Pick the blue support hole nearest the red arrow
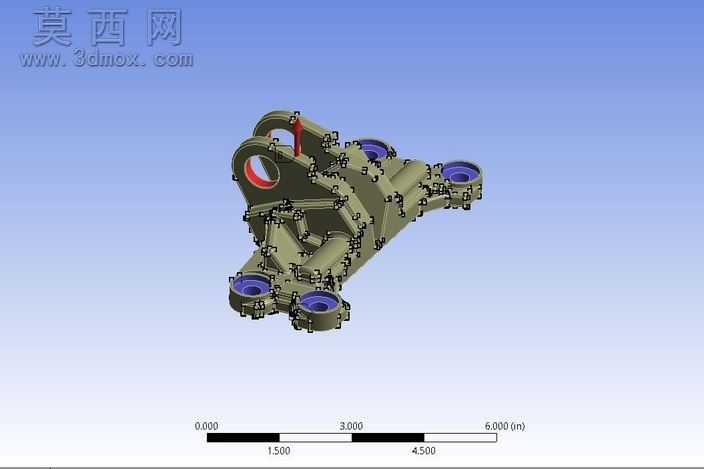The height and width of the screenshot is (469, 704). (x=374, y=149)
